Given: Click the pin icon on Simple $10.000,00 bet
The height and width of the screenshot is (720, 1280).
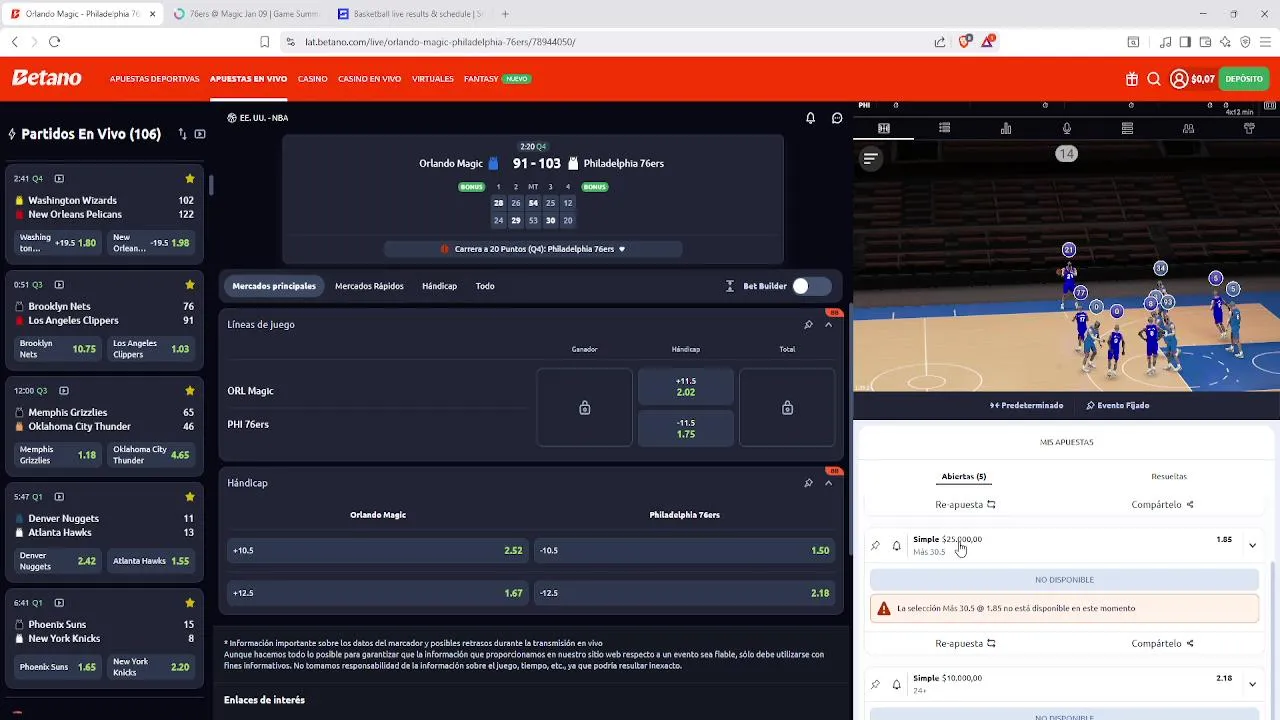Looking at the screenshot, I should [875, 685].
